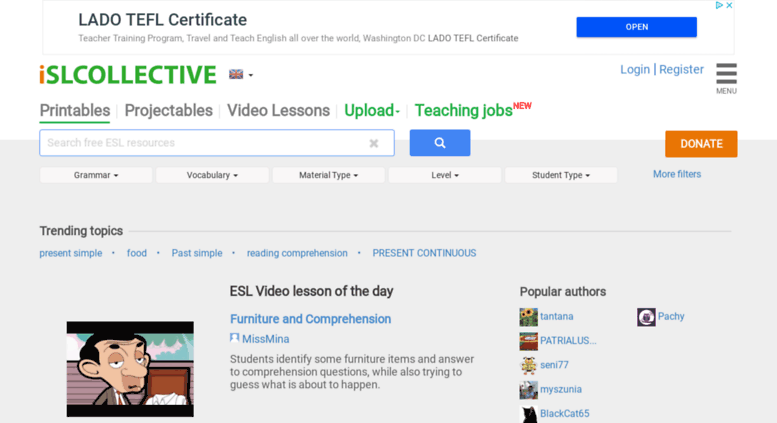Viewport: 777px width, 423px height.
Task: Click the UK flag language icon
Action: (236, 74)
